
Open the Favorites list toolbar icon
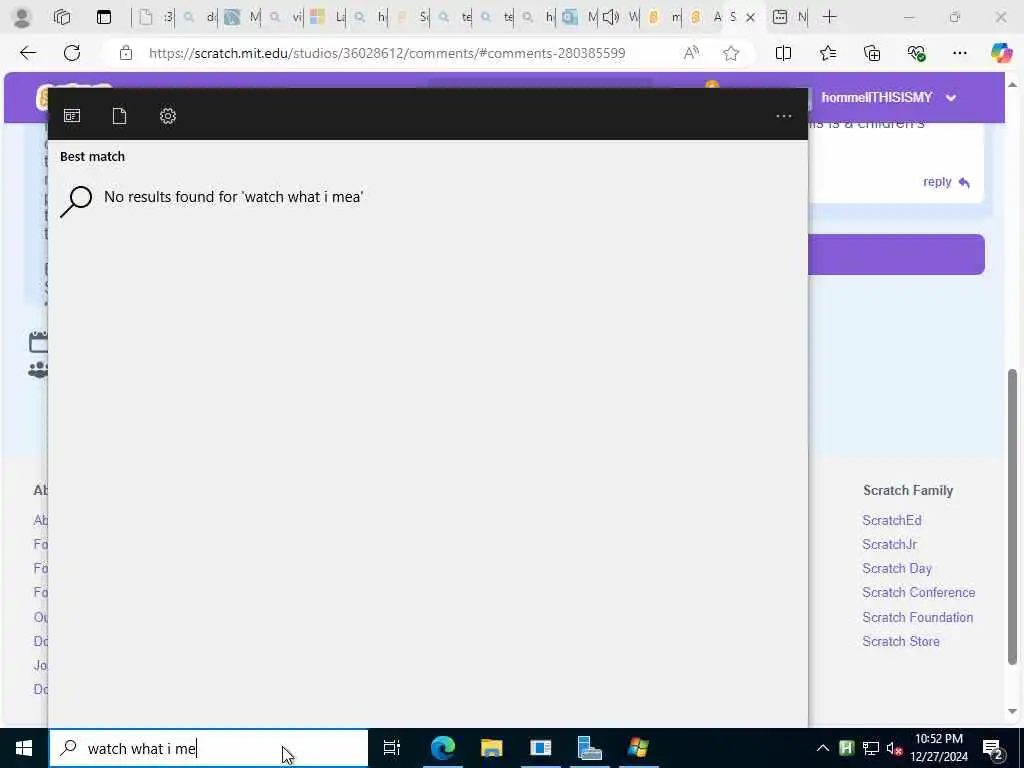827,53
